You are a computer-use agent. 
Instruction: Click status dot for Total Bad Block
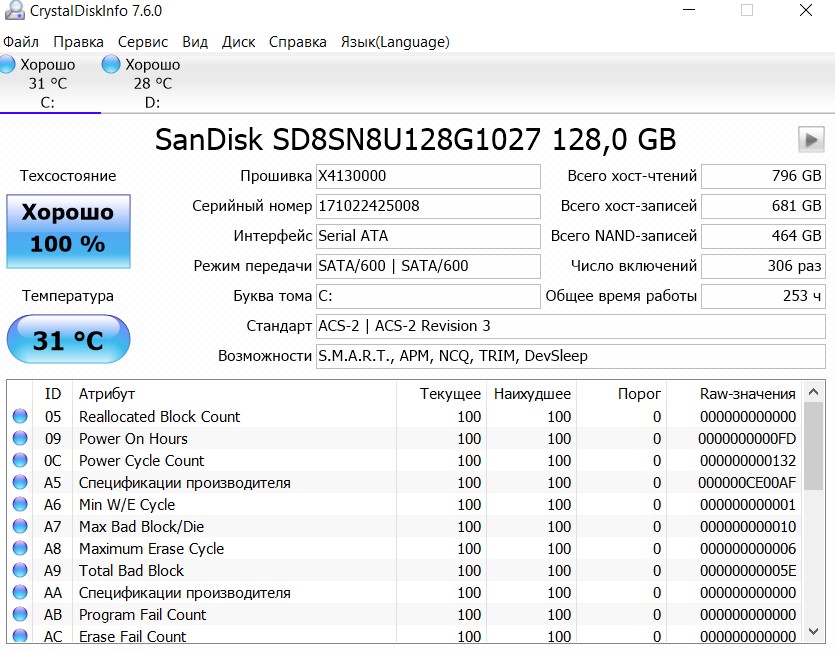[x=20, y=570]
